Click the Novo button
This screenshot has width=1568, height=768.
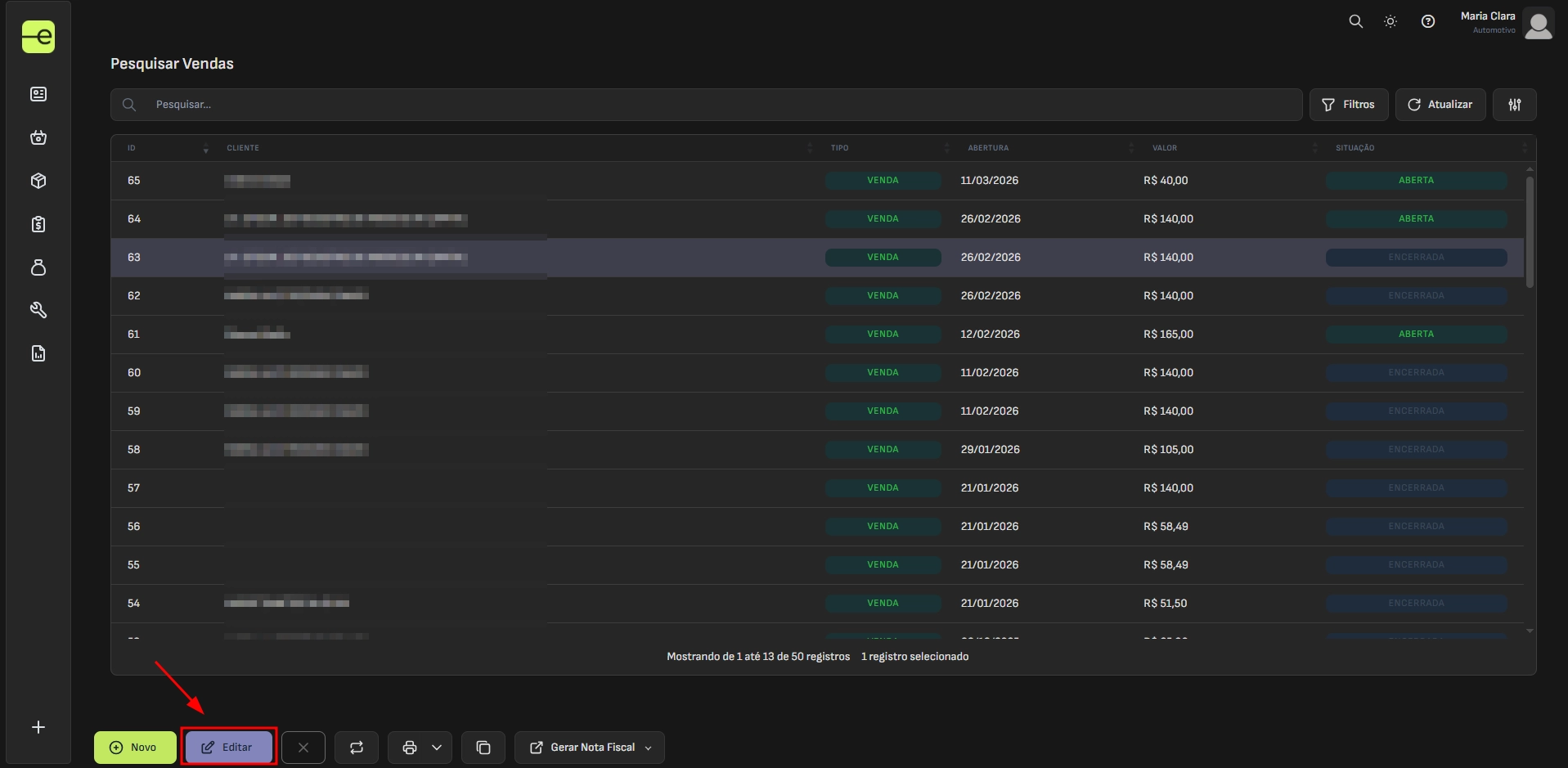[x=135, y=748]
